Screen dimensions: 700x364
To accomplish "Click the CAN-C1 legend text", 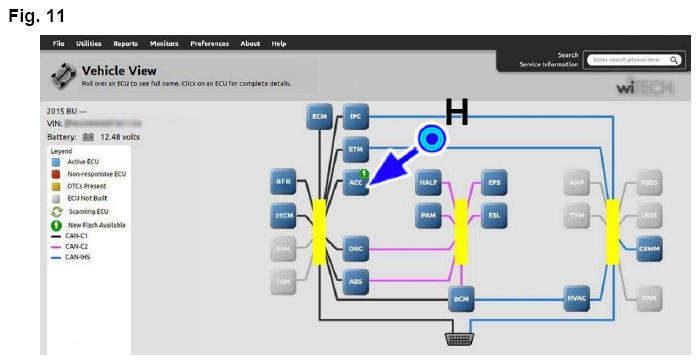I will tap(77, 236).
